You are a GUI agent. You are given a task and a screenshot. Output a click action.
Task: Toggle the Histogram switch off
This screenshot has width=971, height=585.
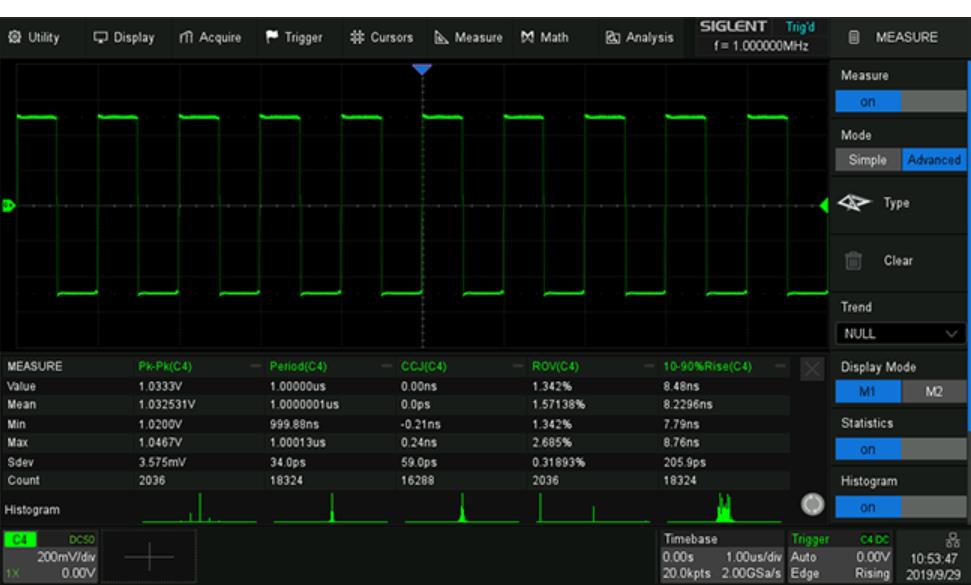898,508
